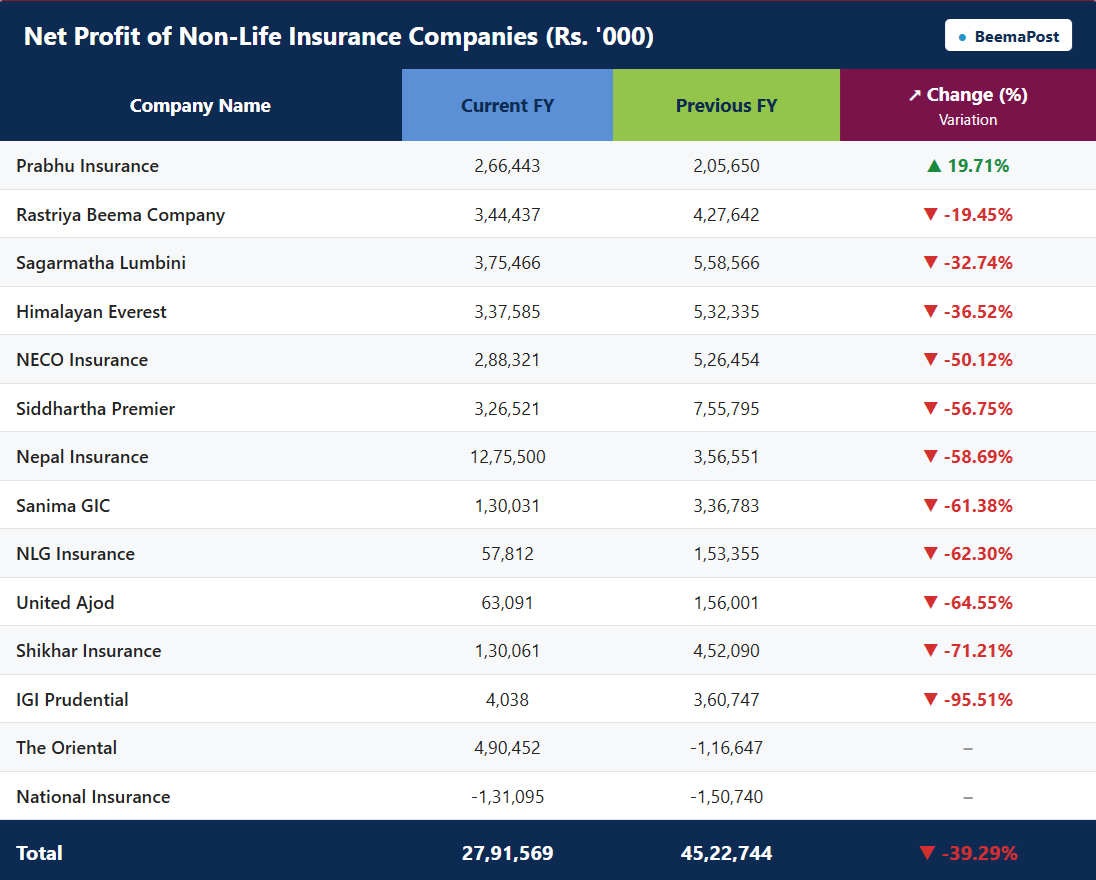
Task: Select the Sagarmatha Lumbini name
Action: click(101, 263)
